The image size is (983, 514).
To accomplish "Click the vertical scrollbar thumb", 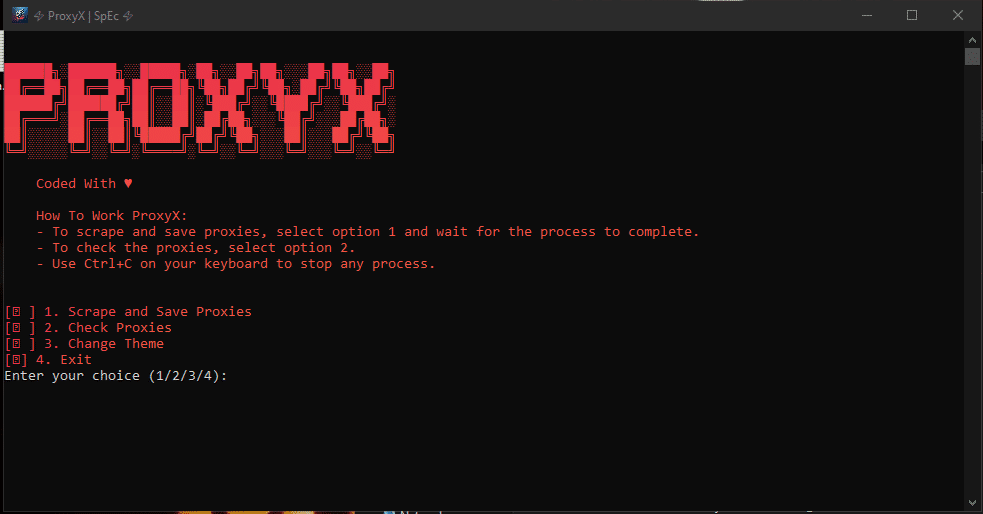I will [972, 56].
